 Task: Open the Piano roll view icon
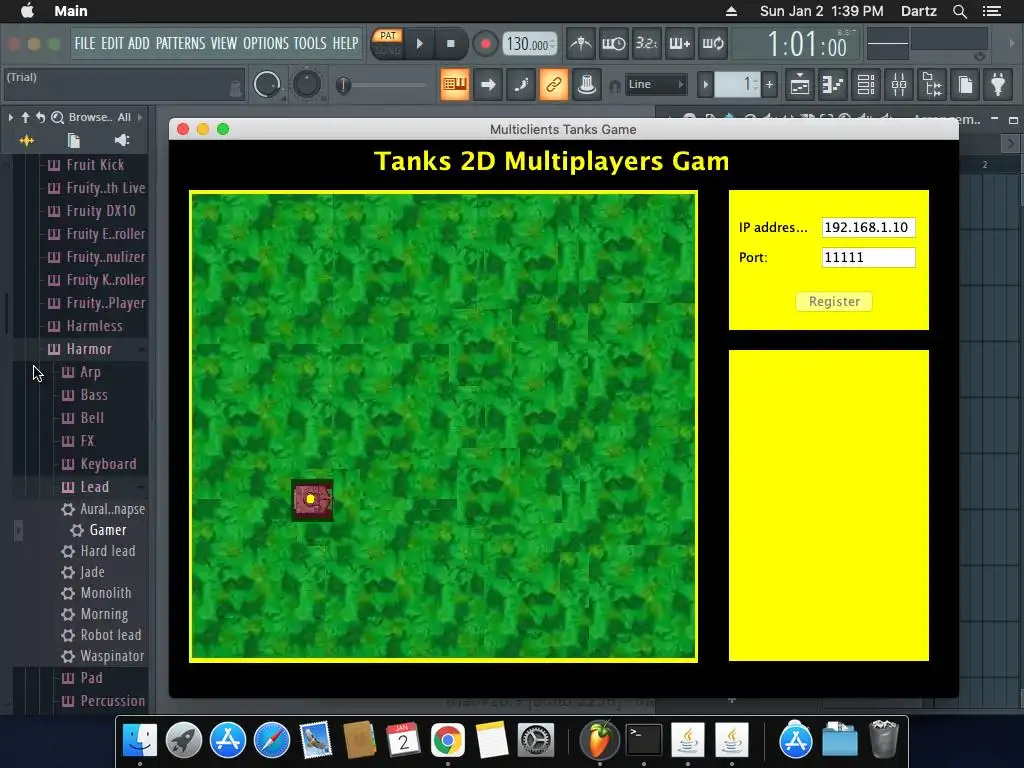(833, 84)
